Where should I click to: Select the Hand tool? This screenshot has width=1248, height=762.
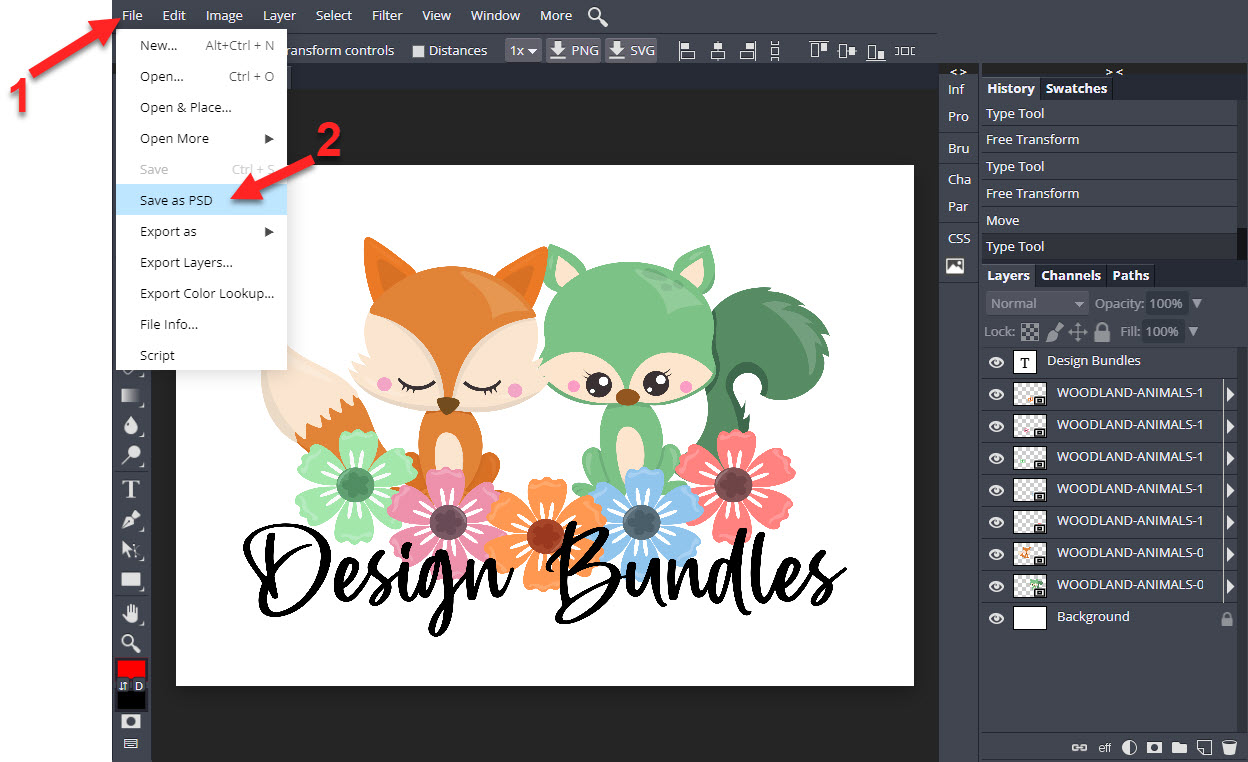tap(131, 612)
